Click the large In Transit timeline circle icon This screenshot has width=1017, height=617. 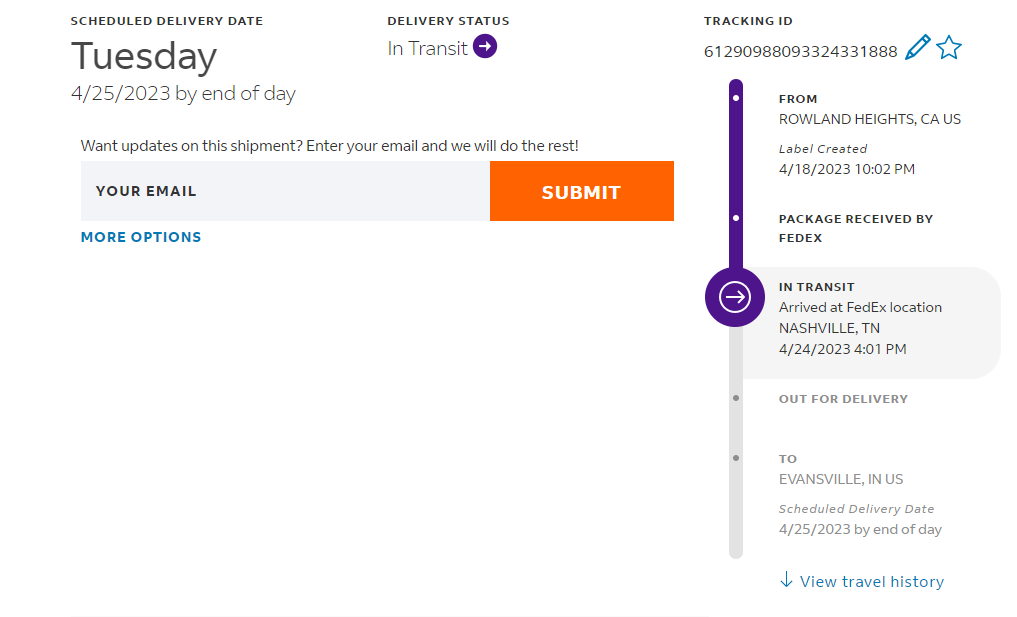(736, 297)
